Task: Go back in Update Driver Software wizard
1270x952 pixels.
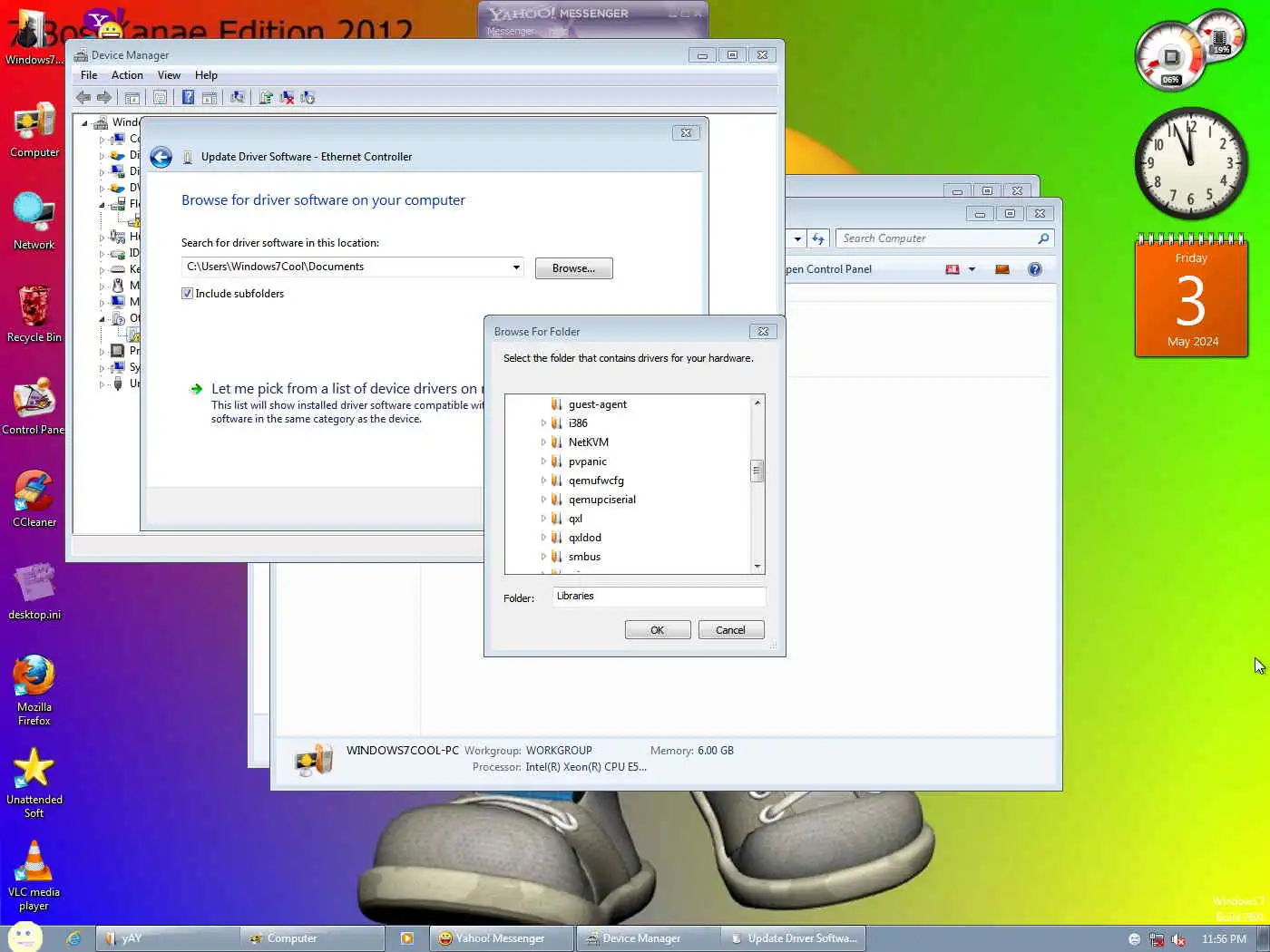Action: click(161, 158)
